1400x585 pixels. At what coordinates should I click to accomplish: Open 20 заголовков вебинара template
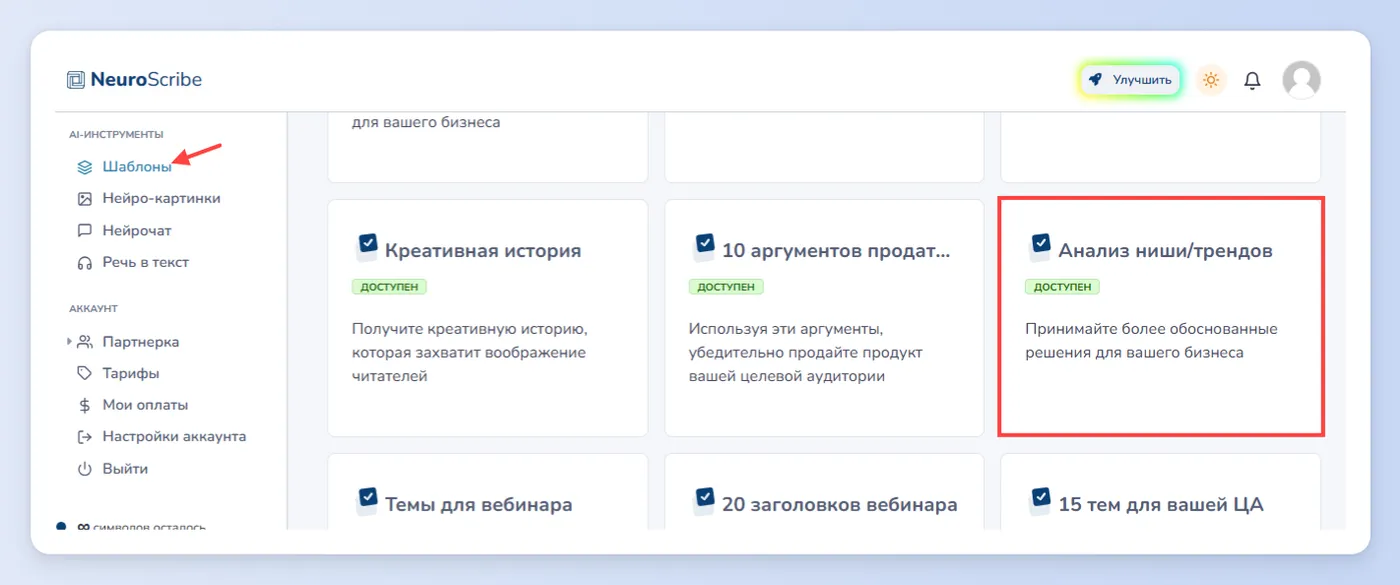click(x=824, y=492)
